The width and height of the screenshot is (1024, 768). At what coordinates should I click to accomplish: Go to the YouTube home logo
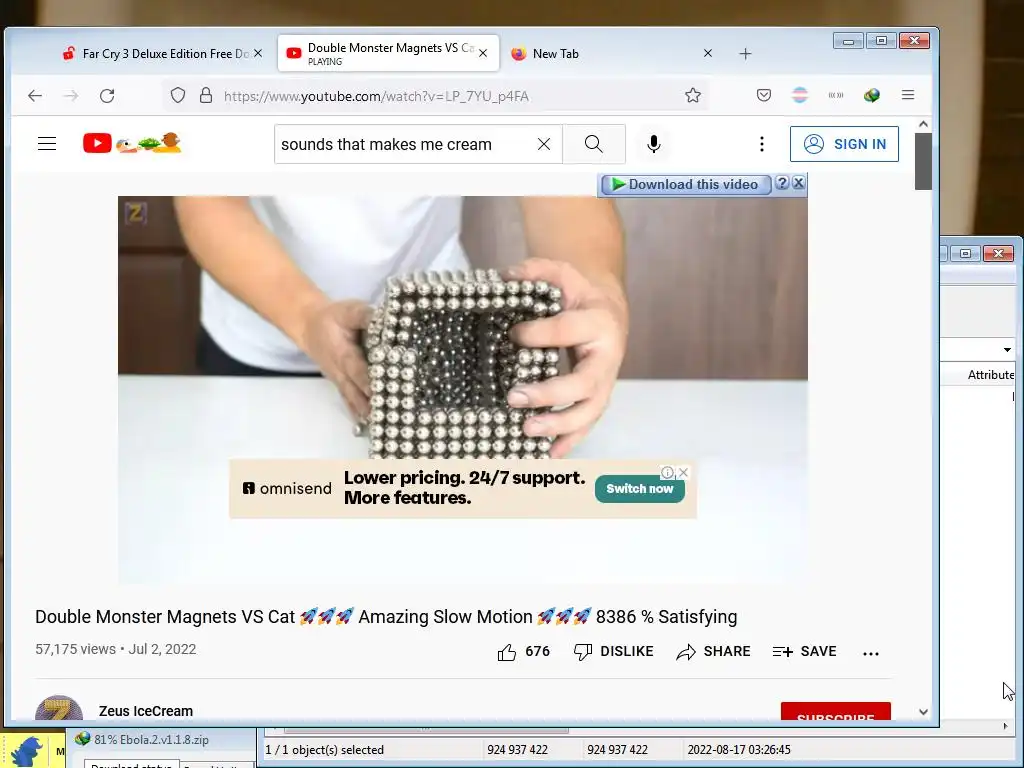132,143
